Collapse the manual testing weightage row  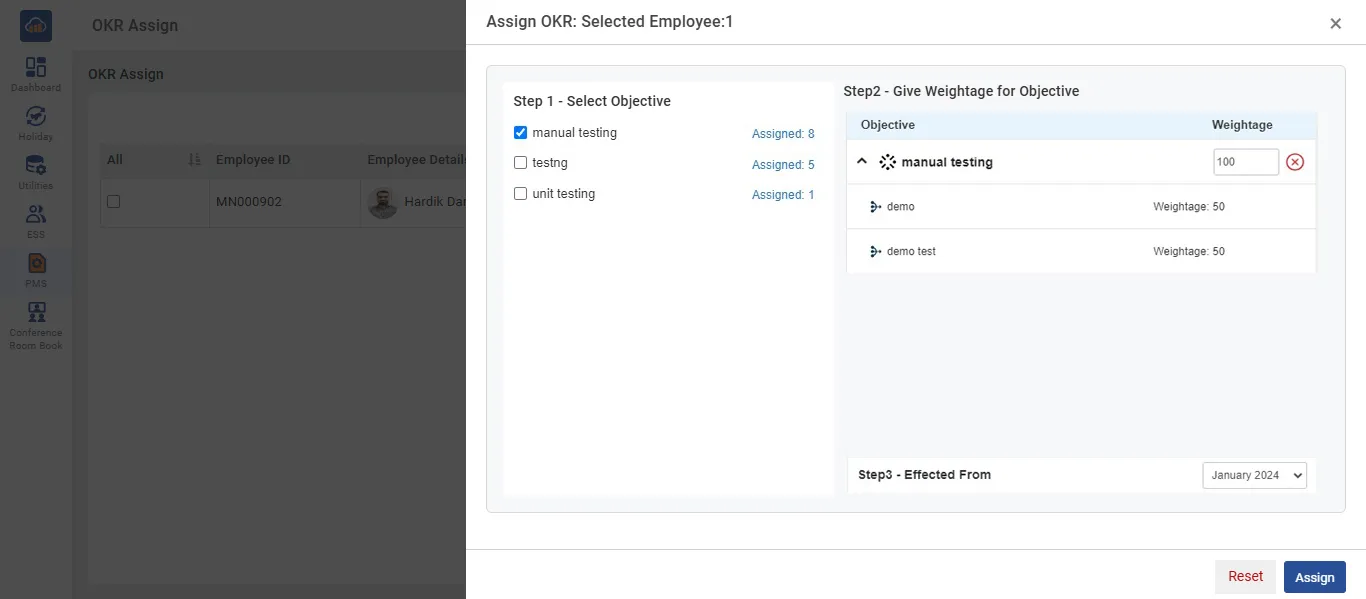pos(861,160)
